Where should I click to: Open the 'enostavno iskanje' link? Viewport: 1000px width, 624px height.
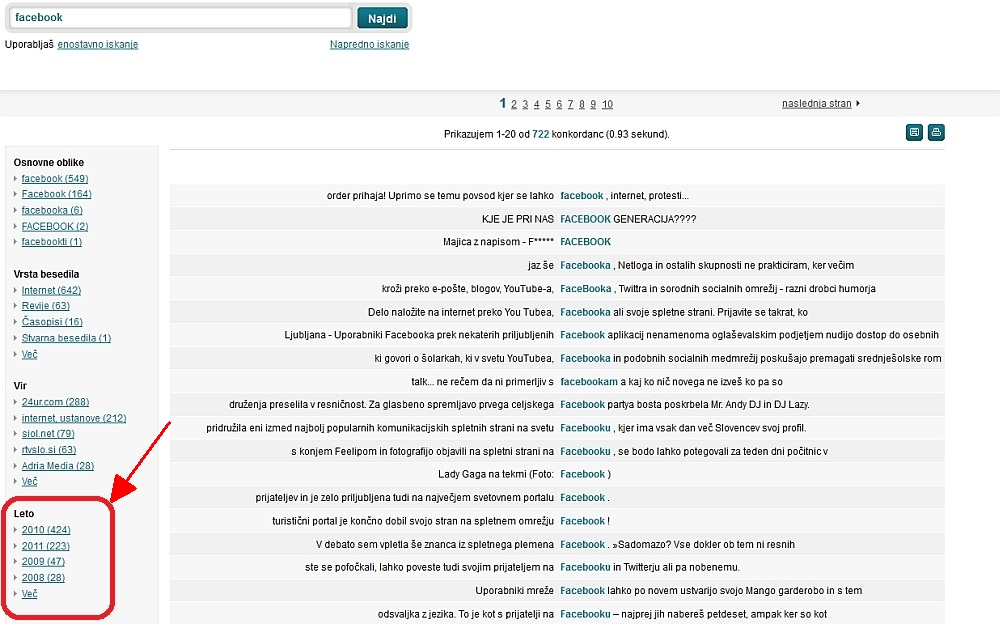[x=98, y=45]
